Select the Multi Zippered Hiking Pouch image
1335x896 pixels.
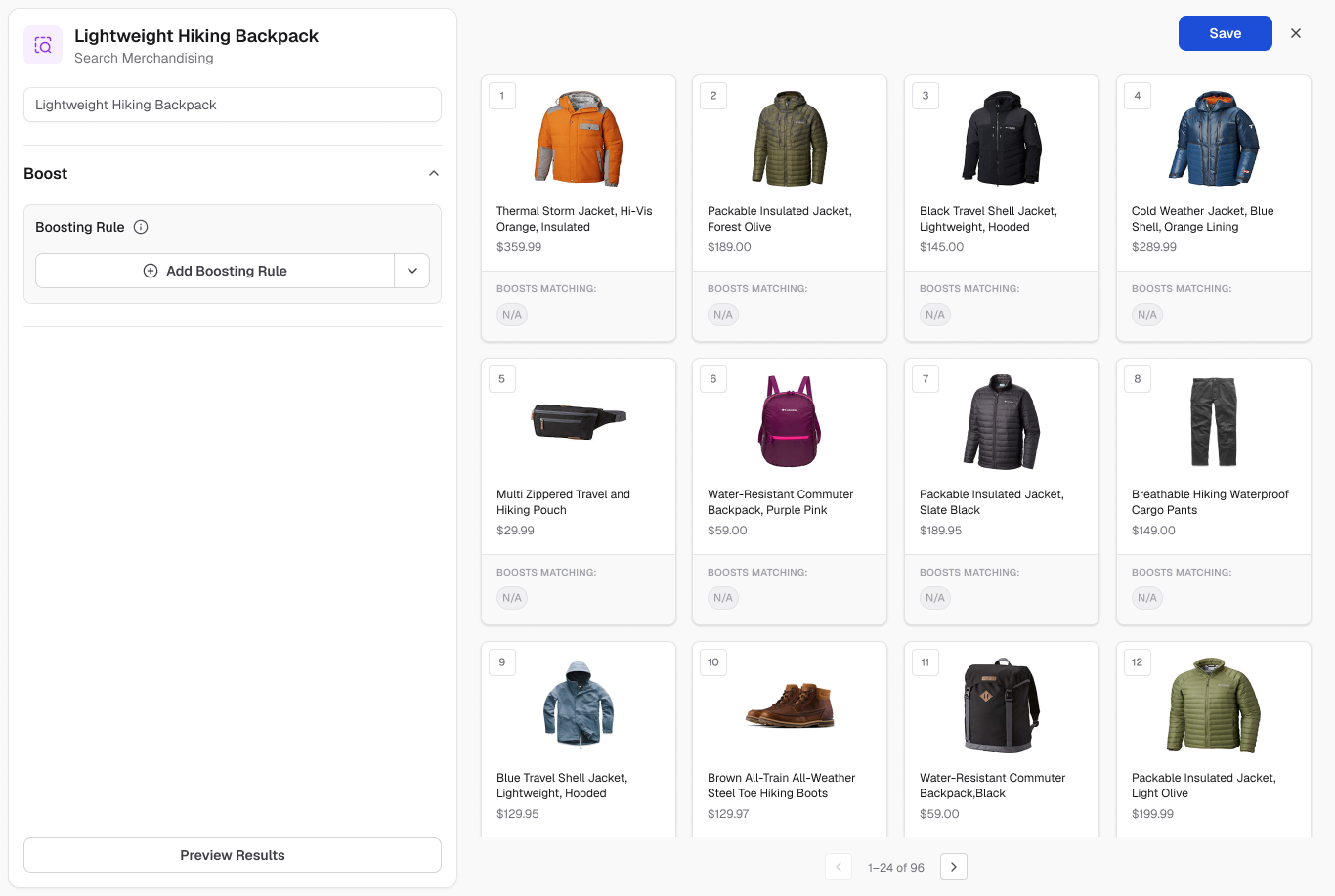[579, 421]
